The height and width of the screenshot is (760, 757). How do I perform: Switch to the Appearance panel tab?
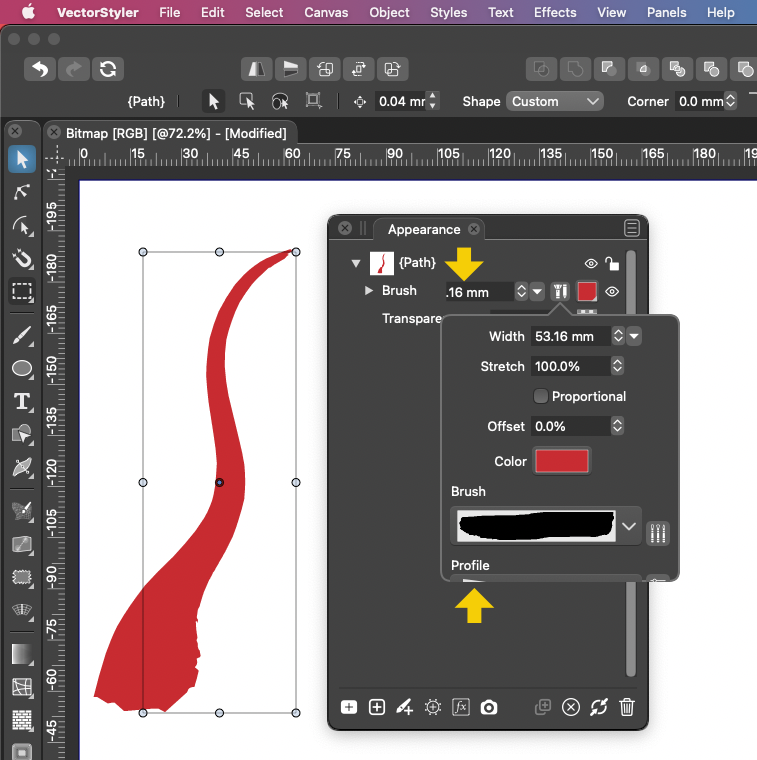point(423,229)
